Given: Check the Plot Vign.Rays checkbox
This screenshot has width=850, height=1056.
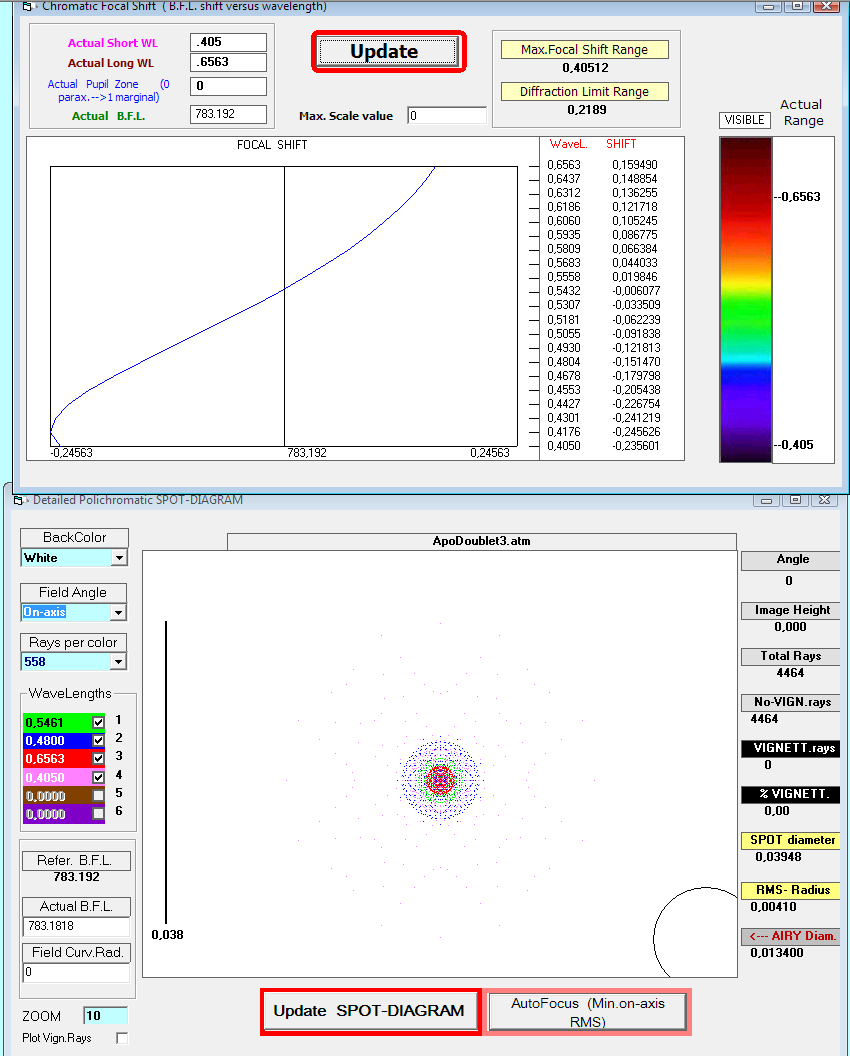Looking at the screenshot, I should point(122,1038).
